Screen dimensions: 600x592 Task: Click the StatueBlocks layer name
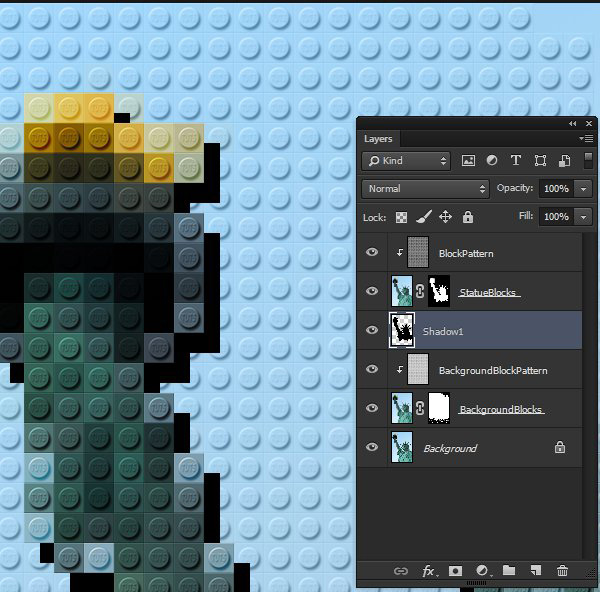tap(489, 292)
